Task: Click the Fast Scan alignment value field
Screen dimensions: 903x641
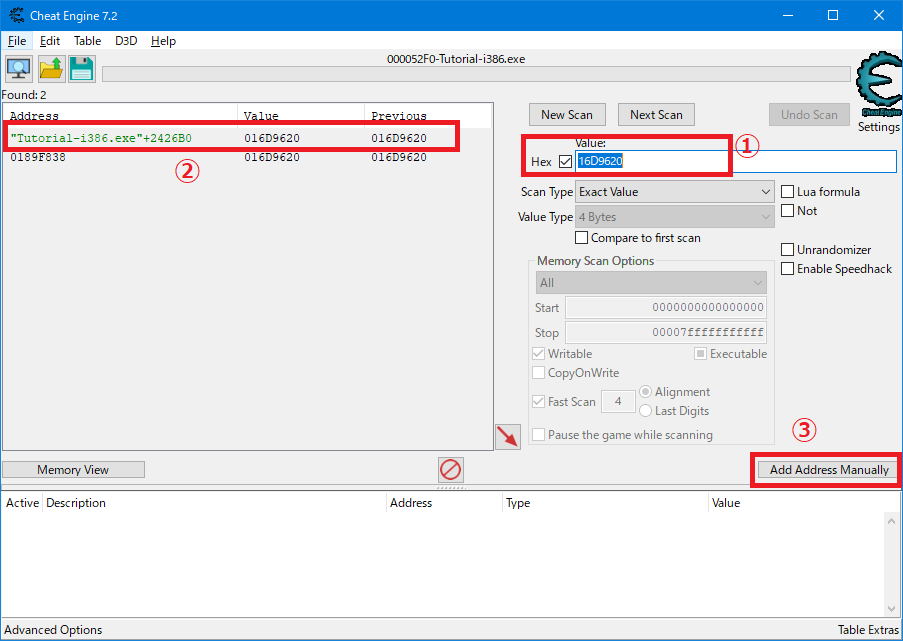Action: point(618,401)
